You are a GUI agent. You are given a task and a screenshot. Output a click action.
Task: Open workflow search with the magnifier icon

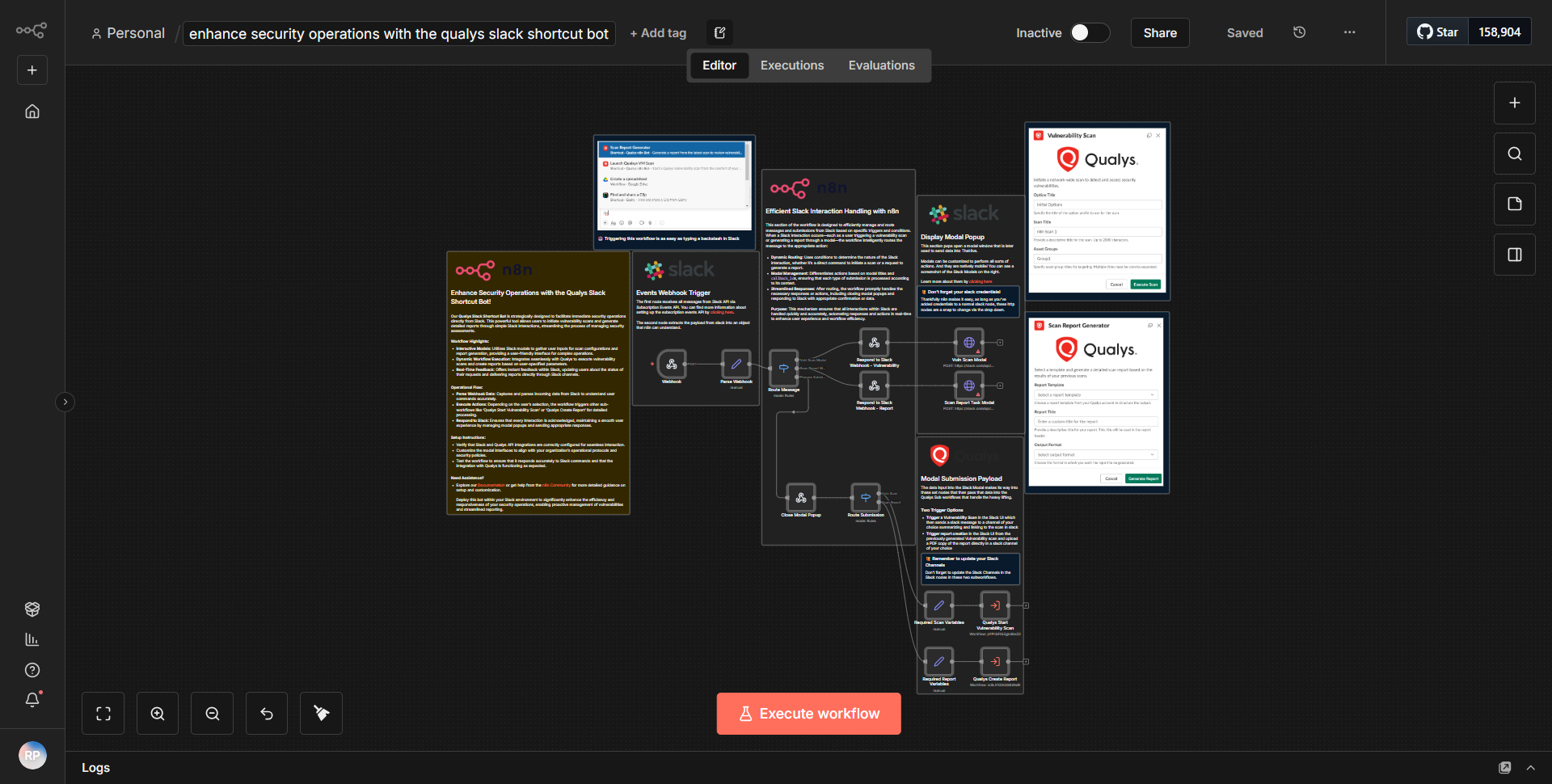(1514, 153)
